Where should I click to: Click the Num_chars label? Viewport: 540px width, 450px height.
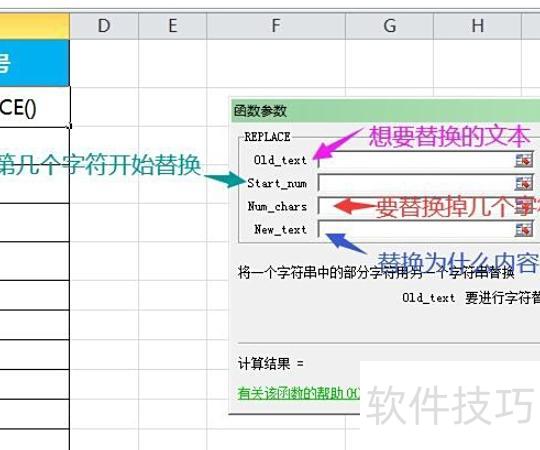coord(277,206)
